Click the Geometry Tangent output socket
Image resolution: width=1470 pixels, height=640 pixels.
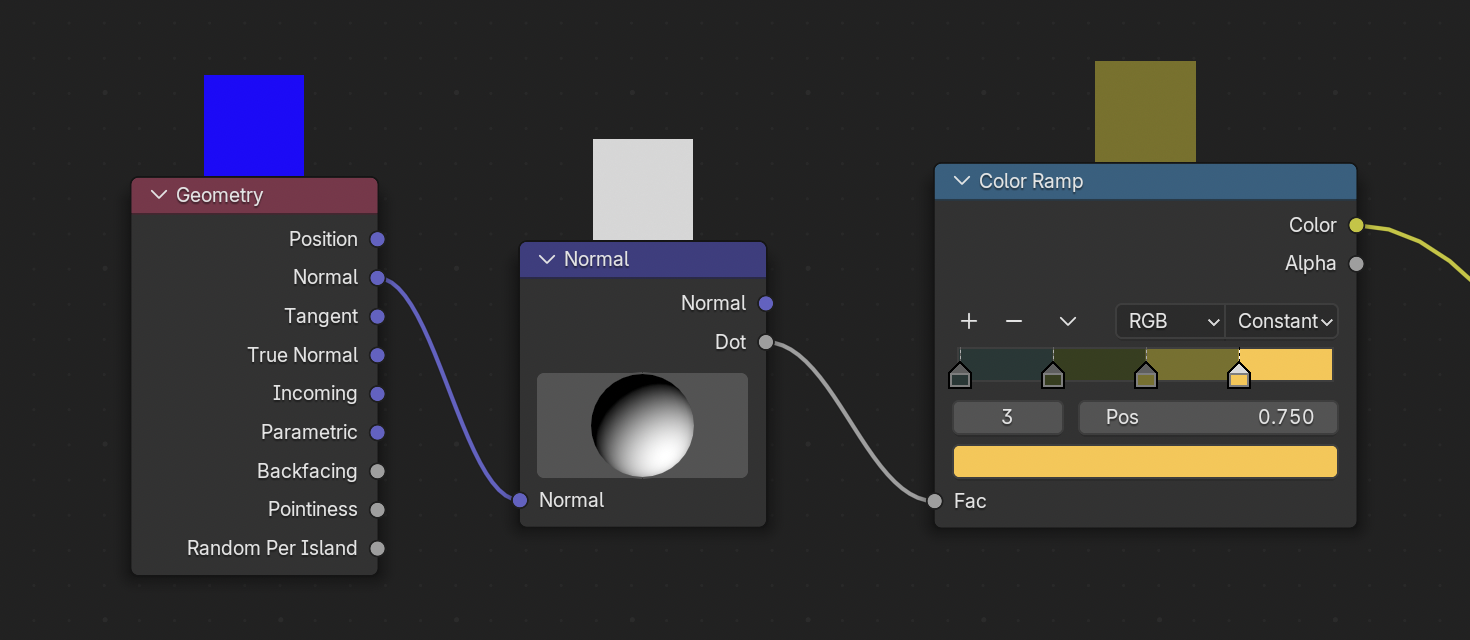[377, 316]
